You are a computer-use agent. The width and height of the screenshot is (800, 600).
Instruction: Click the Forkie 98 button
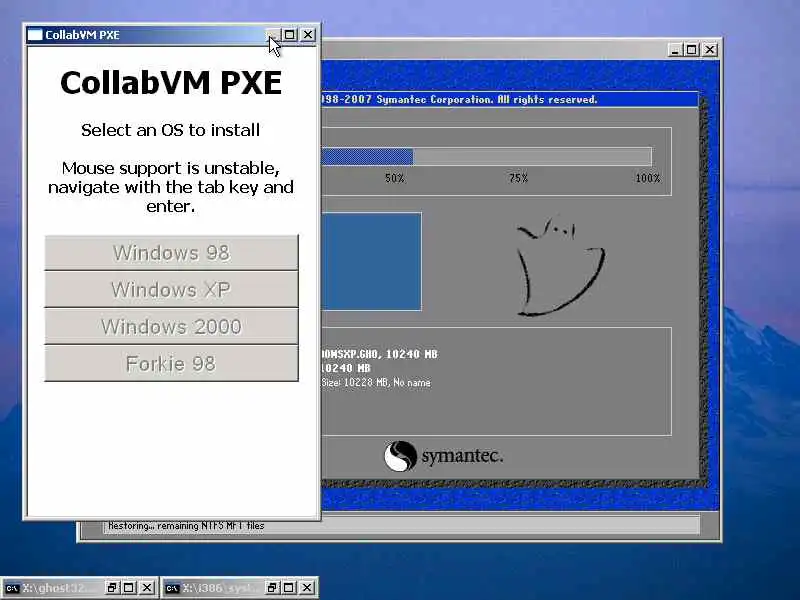[x=171, y=363]
